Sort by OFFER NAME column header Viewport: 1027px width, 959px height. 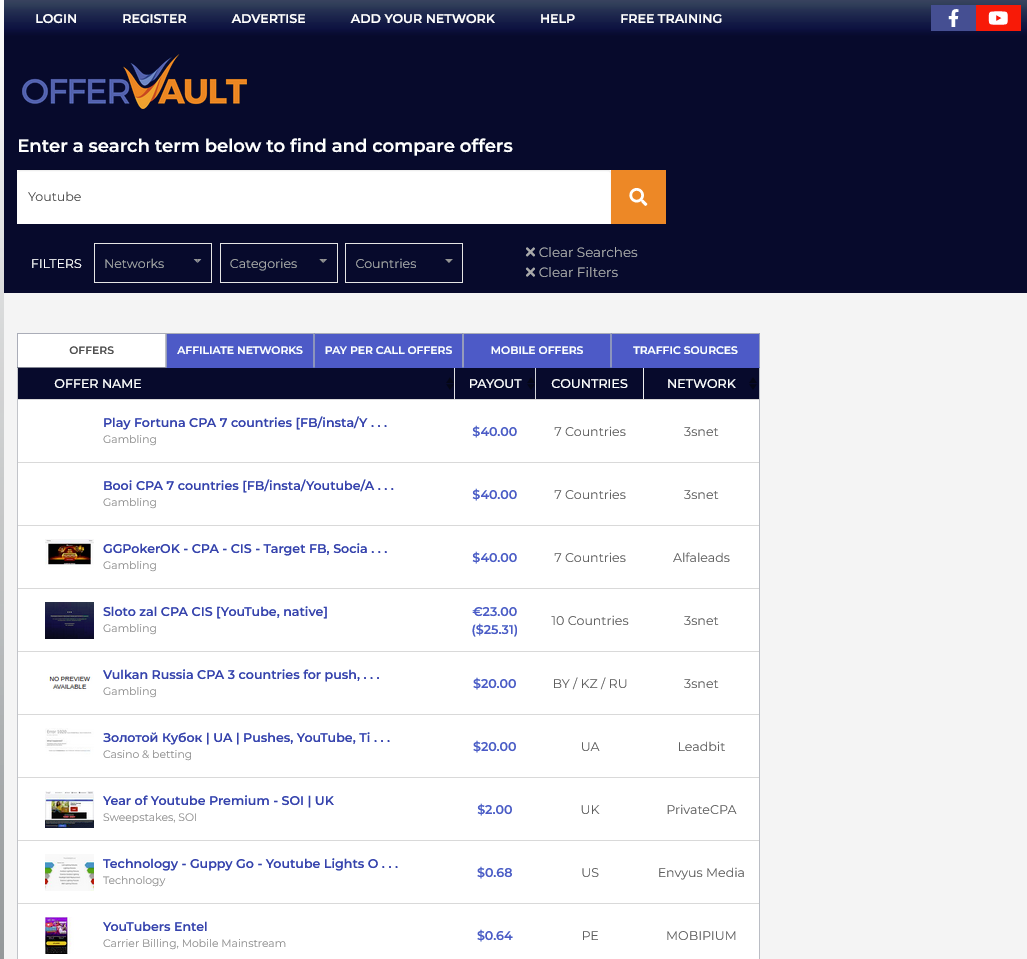[x=236, y=384]
